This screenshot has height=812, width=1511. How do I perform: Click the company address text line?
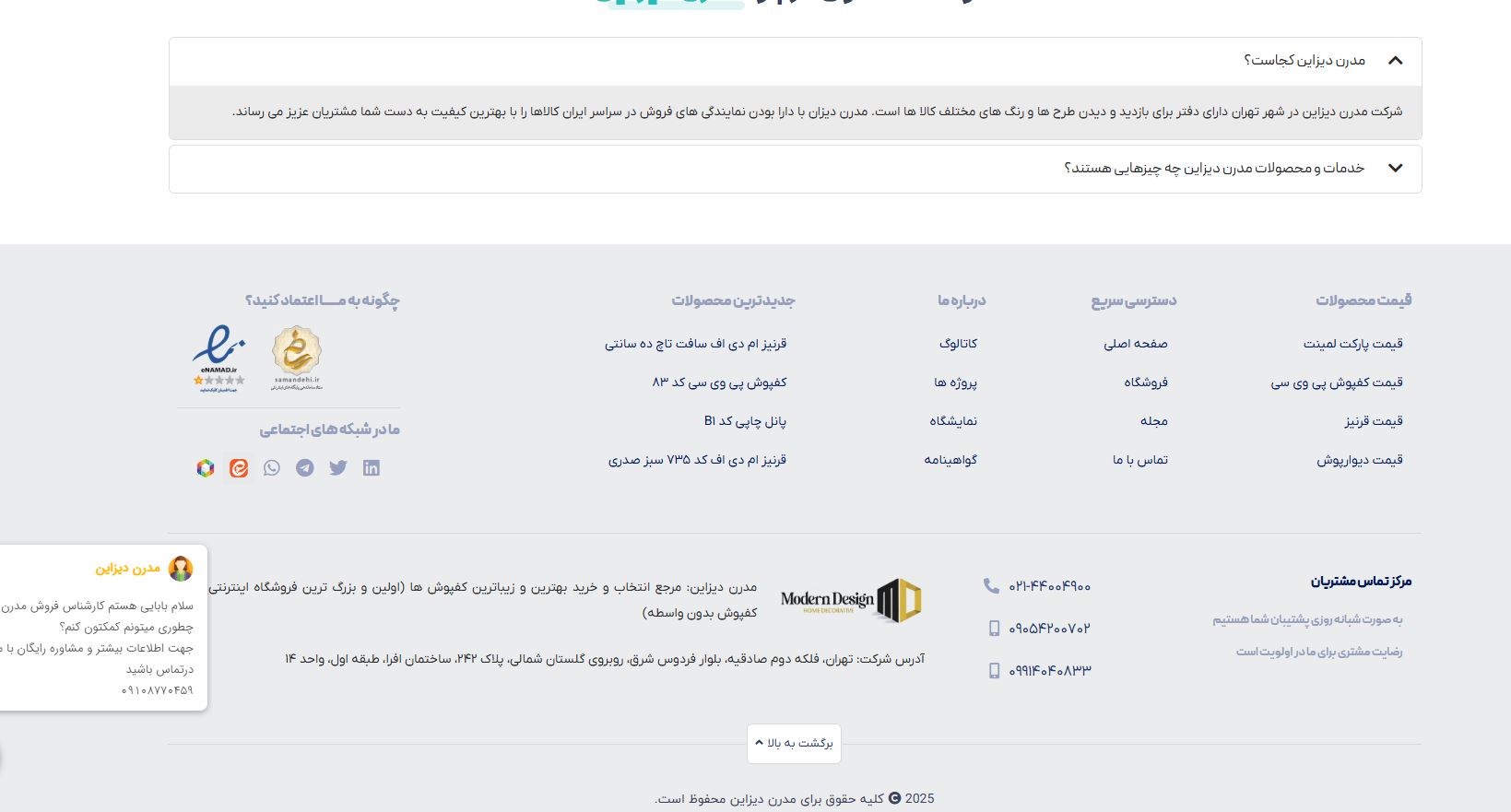coord(605,659)
